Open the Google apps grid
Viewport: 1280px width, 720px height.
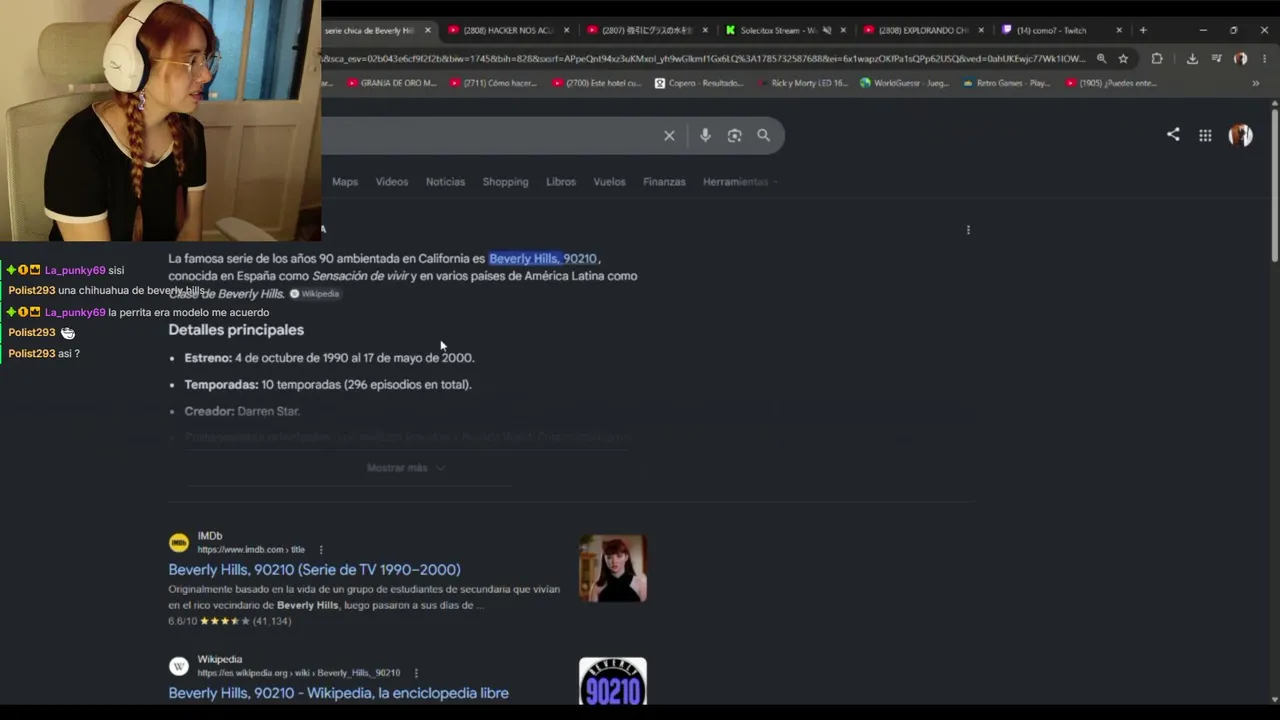[x=1205, y=136]
